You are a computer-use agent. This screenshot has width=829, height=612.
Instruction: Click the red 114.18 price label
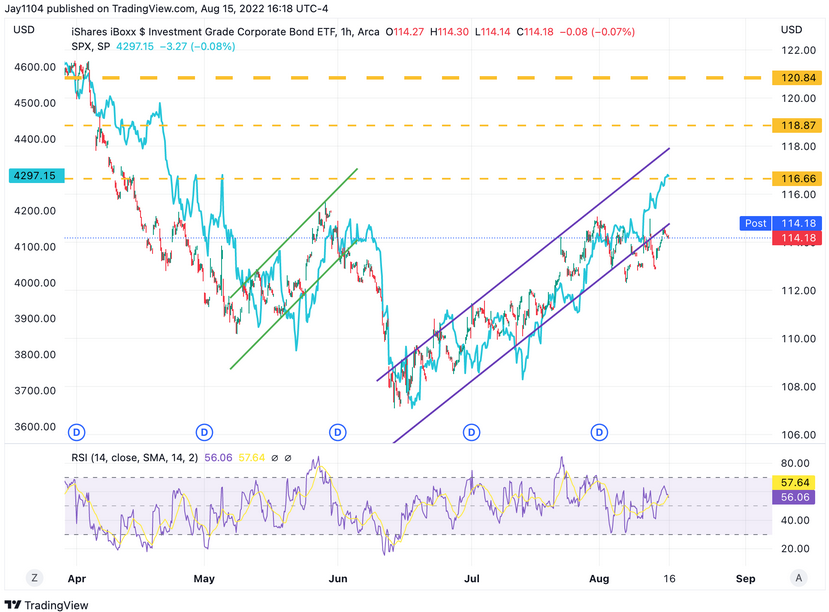pyautogui.click(x=797, y=238)
